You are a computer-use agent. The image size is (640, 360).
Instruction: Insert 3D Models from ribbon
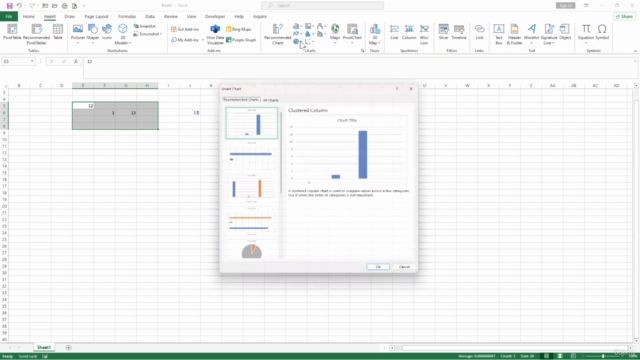122,34
